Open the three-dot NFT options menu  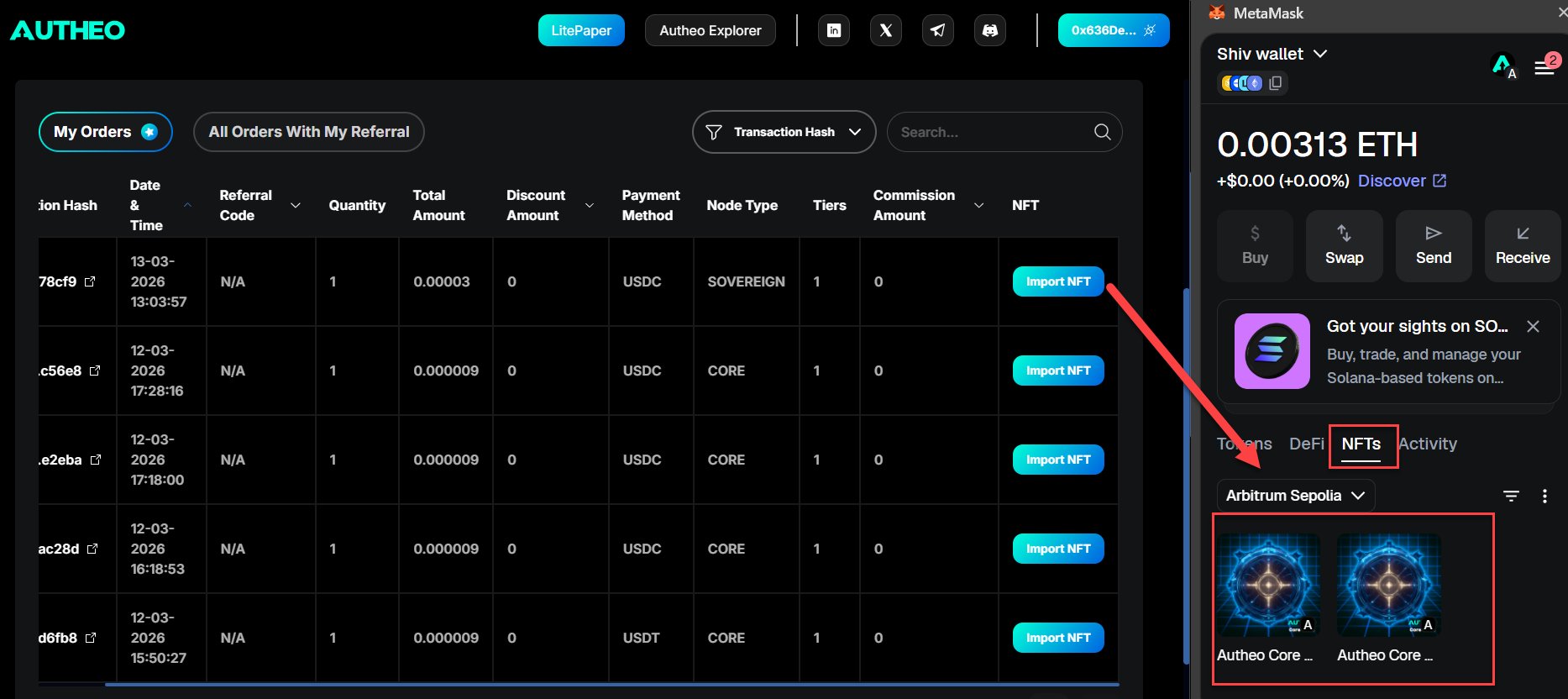(x=1544, y=496)
